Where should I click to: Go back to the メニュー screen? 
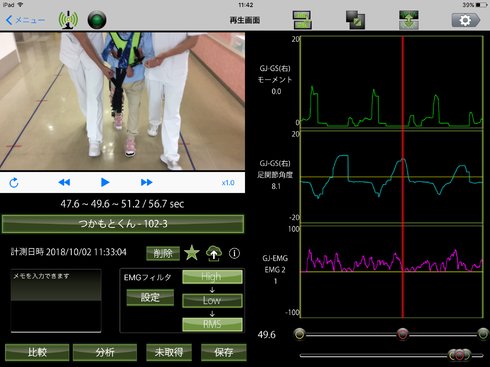pos(25,20)
